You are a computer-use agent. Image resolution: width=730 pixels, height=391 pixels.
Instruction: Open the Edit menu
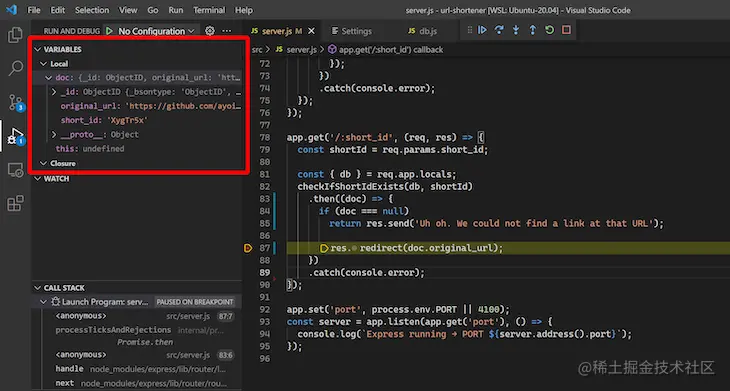(x=58, y=10)
